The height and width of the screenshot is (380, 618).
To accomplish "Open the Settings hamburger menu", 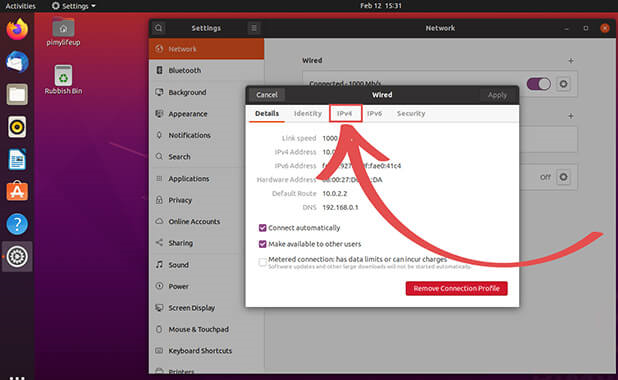I will tap(254, 28).
